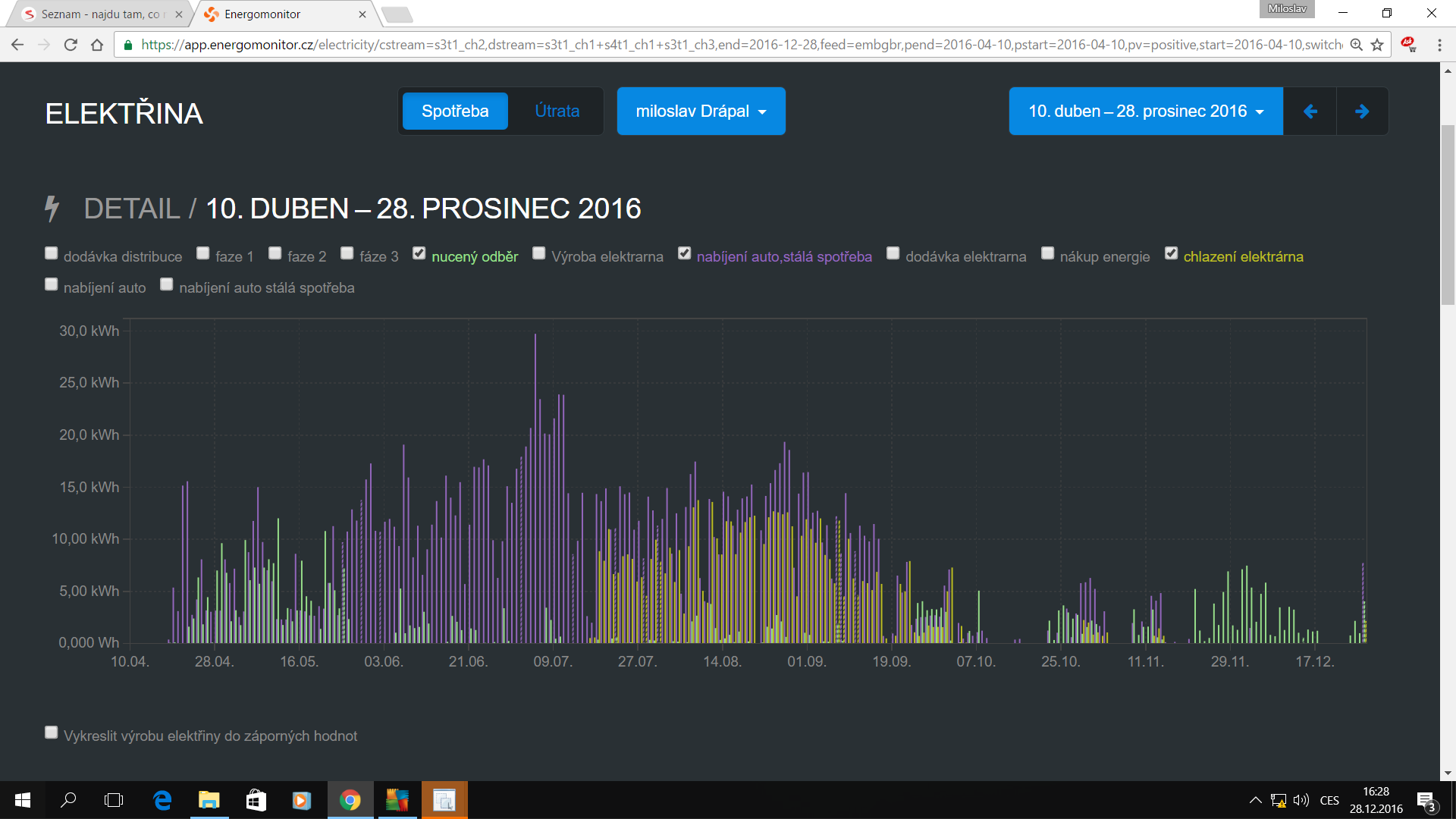Image resolution: width=1456 pixels, height=819 pixels.
Task: Reload the page with refresh icon
Action: [71, 45]
